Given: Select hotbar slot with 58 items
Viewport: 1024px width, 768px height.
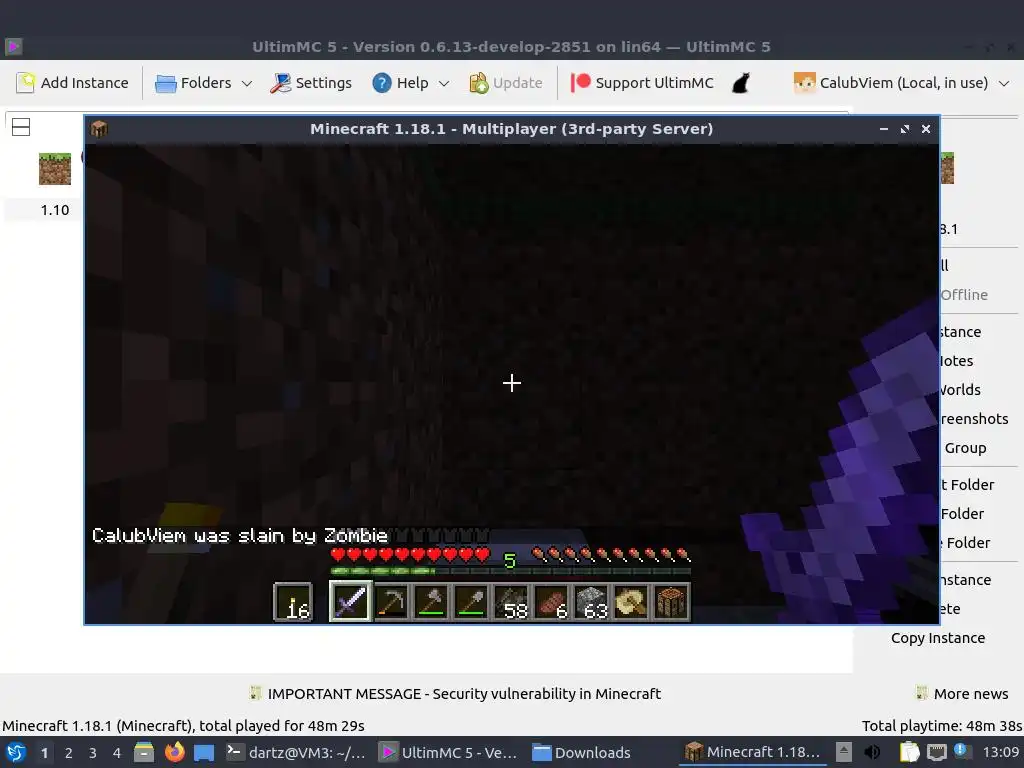Looking at the screenshot, I should (x=511, y=601).
